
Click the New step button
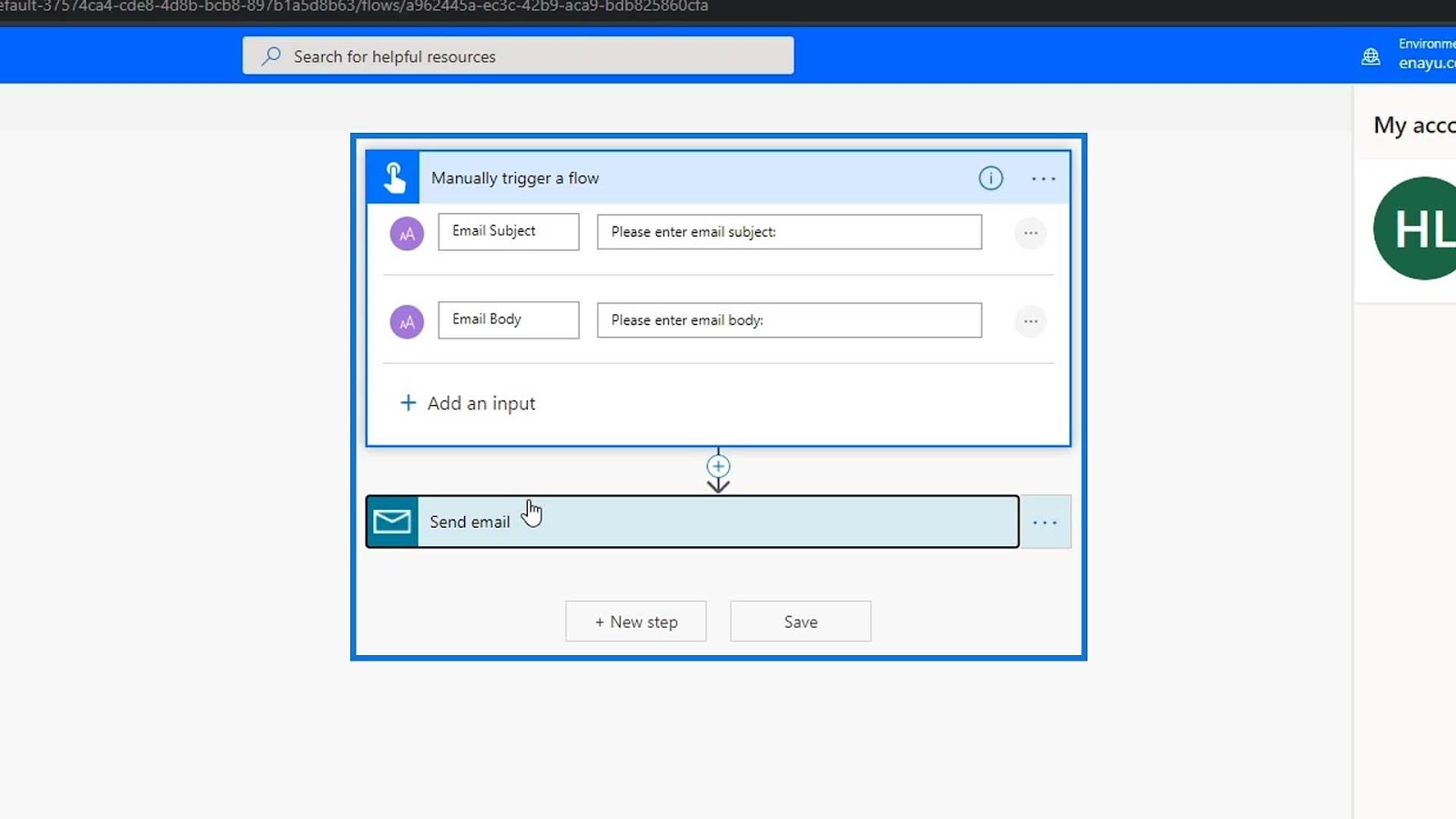point(636,622)
